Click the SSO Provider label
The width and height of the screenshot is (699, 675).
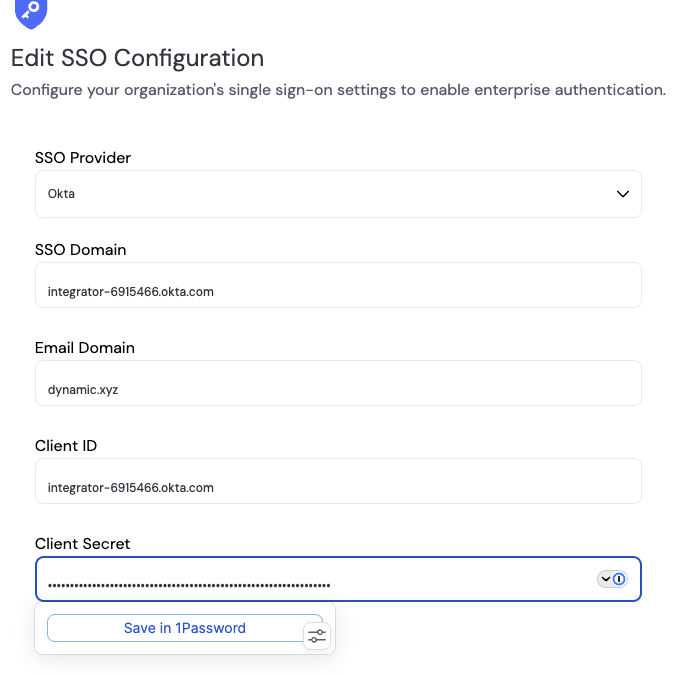coord(83,158)
